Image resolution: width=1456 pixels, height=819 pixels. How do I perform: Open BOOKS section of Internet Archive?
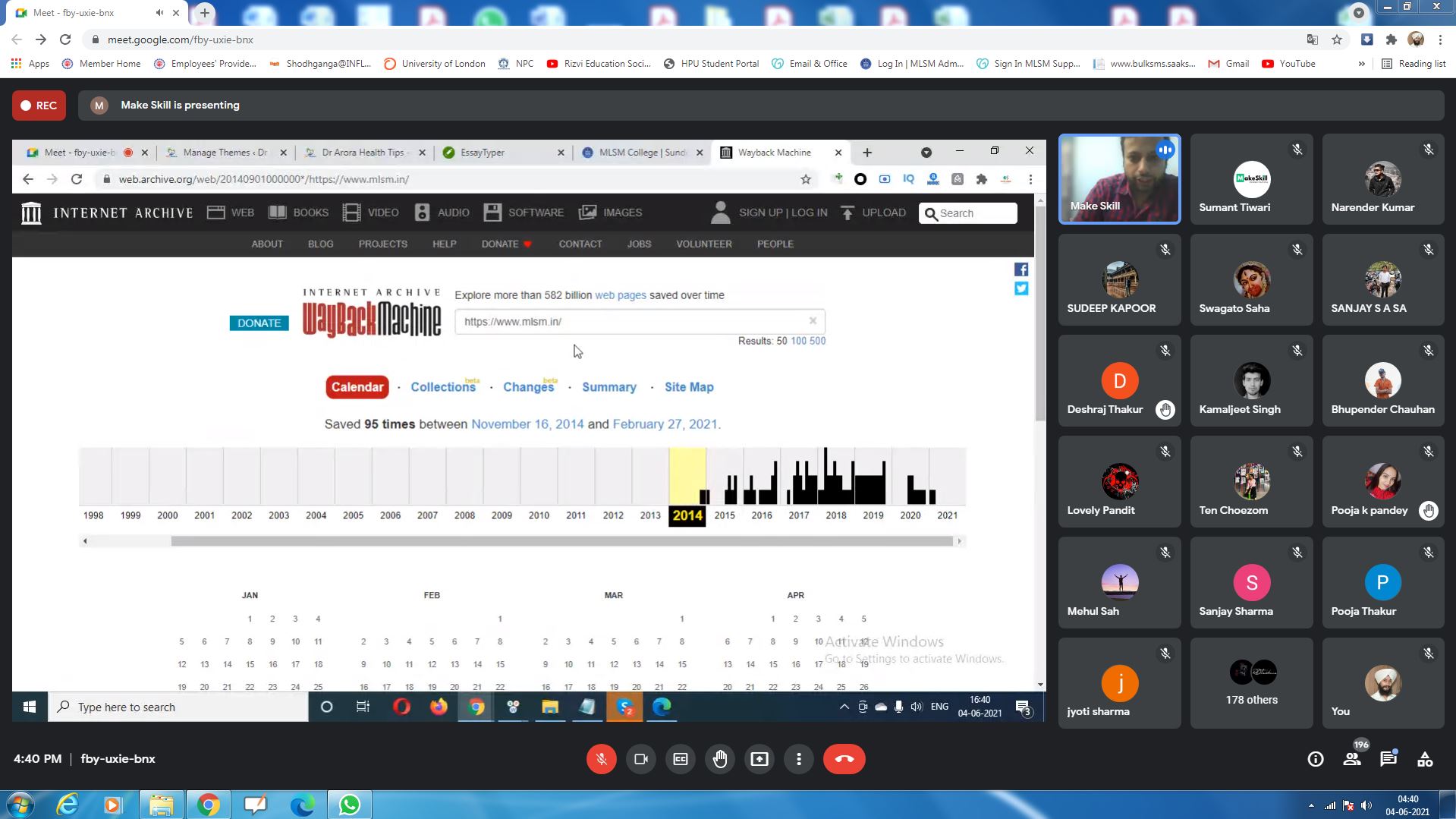tap(299, 213)
